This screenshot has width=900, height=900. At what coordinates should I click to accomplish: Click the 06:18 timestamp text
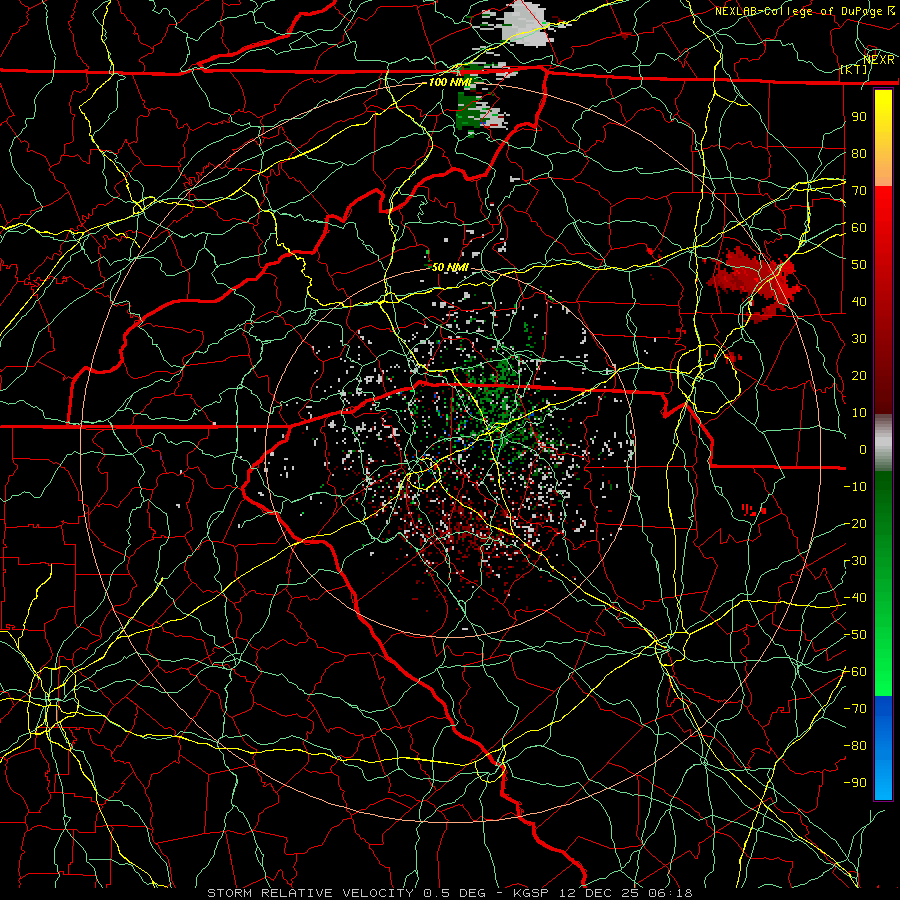click(669, 893)
